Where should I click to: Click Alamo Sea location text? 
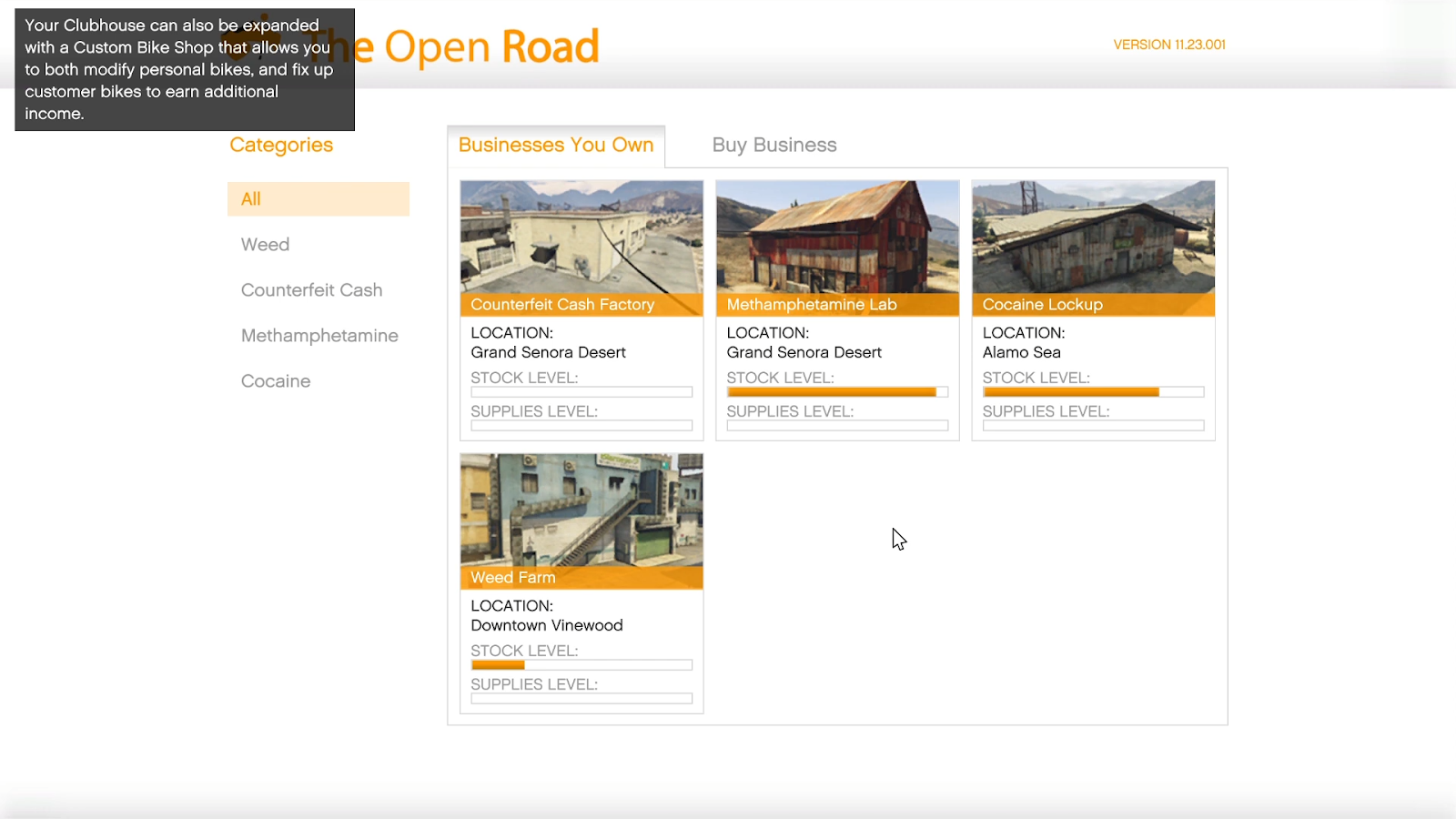click(1021, 353)
